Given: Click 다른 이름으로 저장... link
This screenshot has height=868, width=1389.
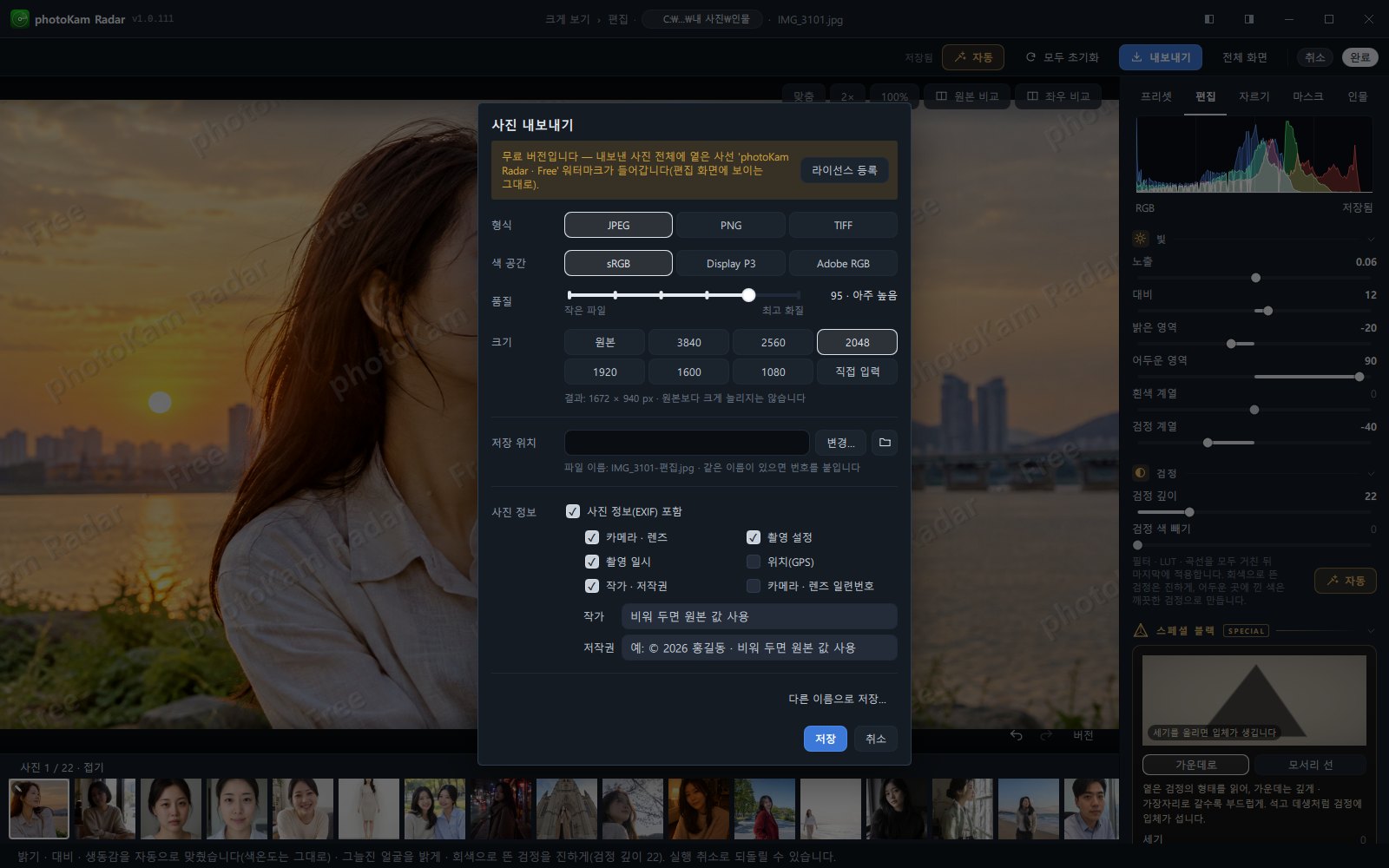Looking at the screenshot, I should pos(837,699).
